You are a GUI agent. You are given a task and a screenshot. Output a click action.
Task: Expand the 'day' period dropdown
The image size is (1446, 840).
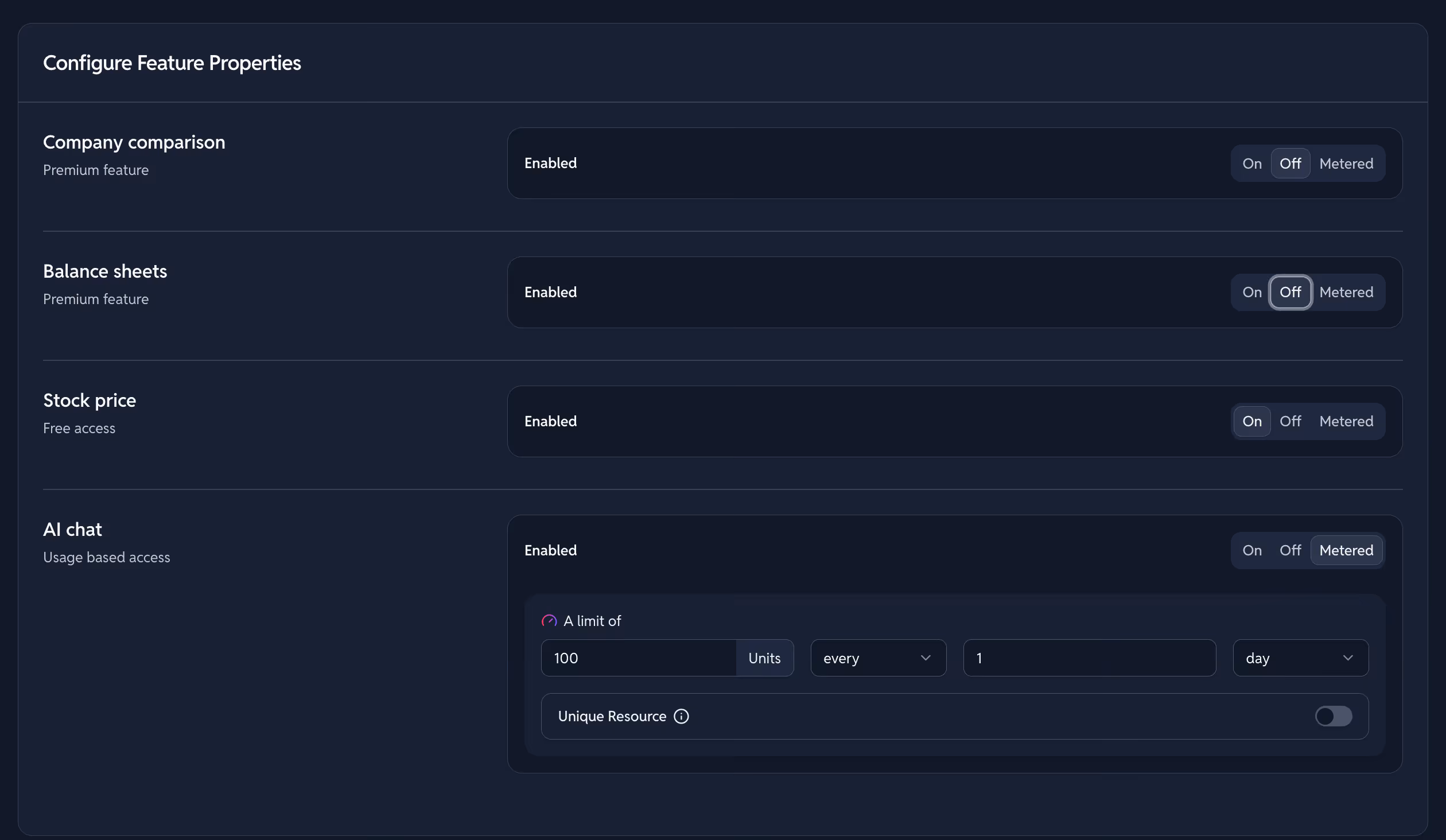[1300, 658]
